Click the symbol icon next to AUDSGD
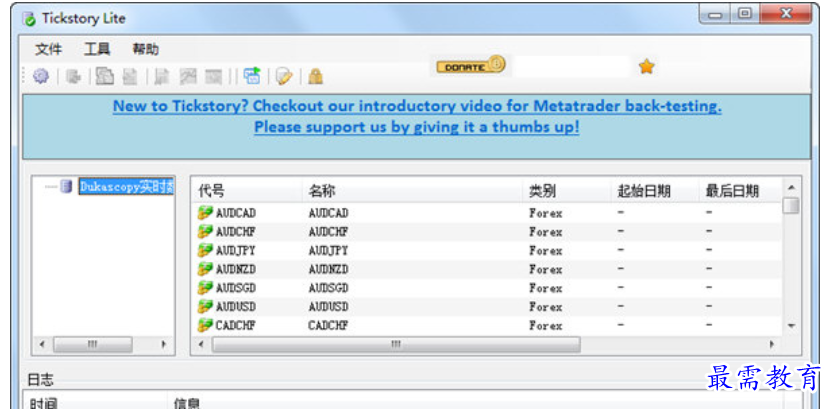The width and height of the screenshot is (829, 409). [x=205, y=288]
